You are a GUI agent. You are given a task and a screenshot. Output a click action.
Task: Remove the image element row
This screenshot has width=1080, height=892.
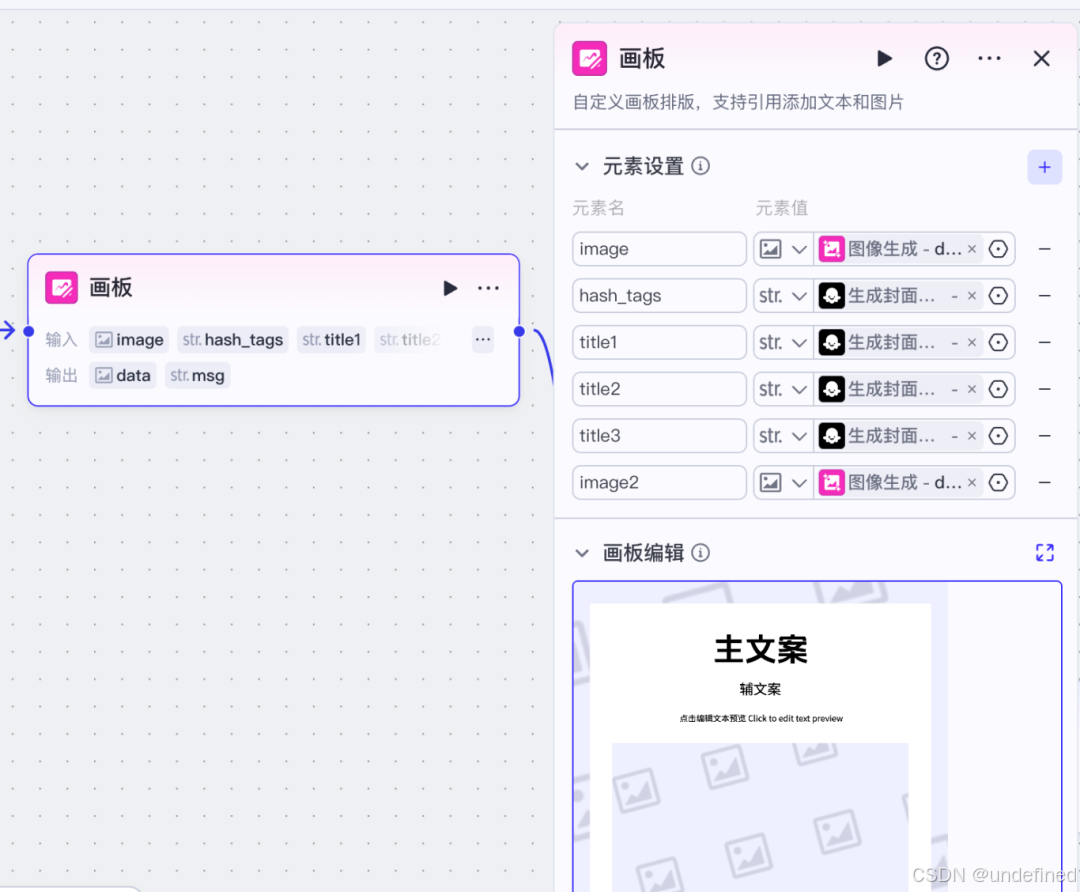[x=1044, y=249]
